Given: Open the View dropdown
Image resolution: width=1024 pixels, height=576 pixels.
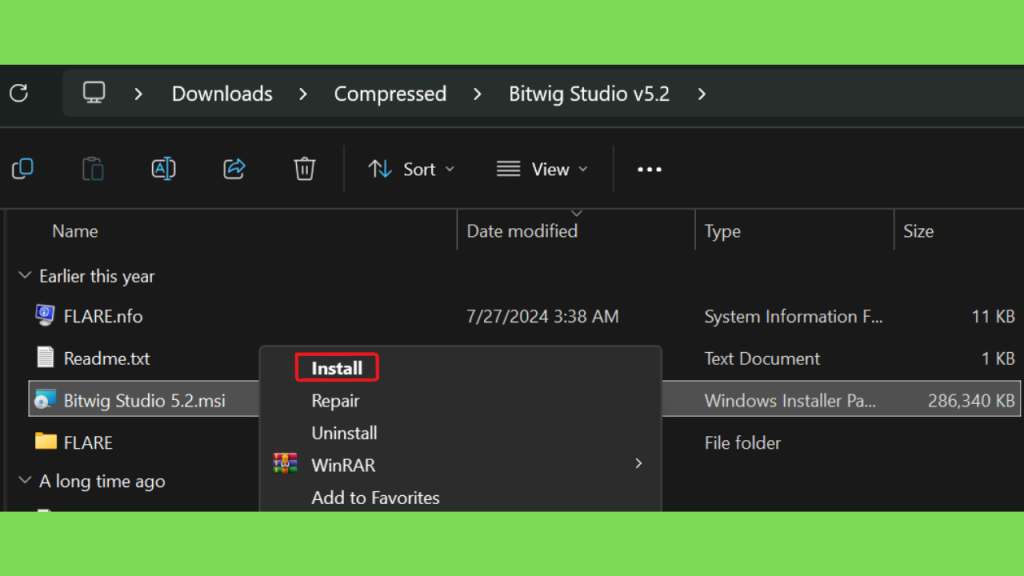Looking at the screenshot, I should [542, 169].
